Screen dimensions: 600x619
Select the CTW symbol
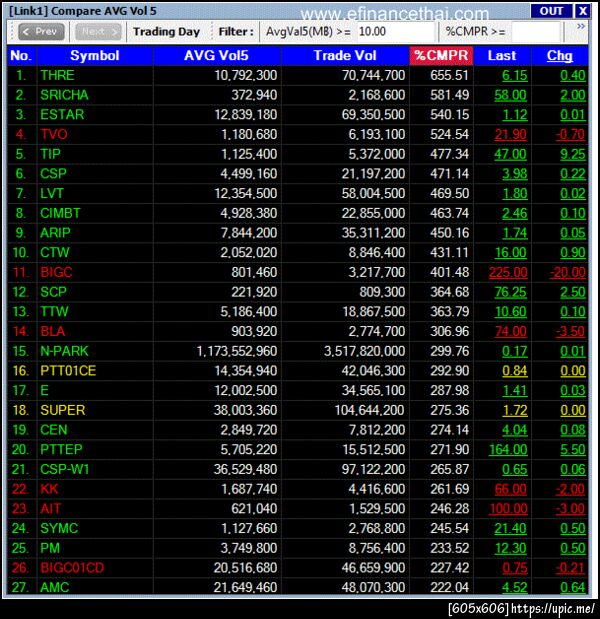[x=54, y=253]
